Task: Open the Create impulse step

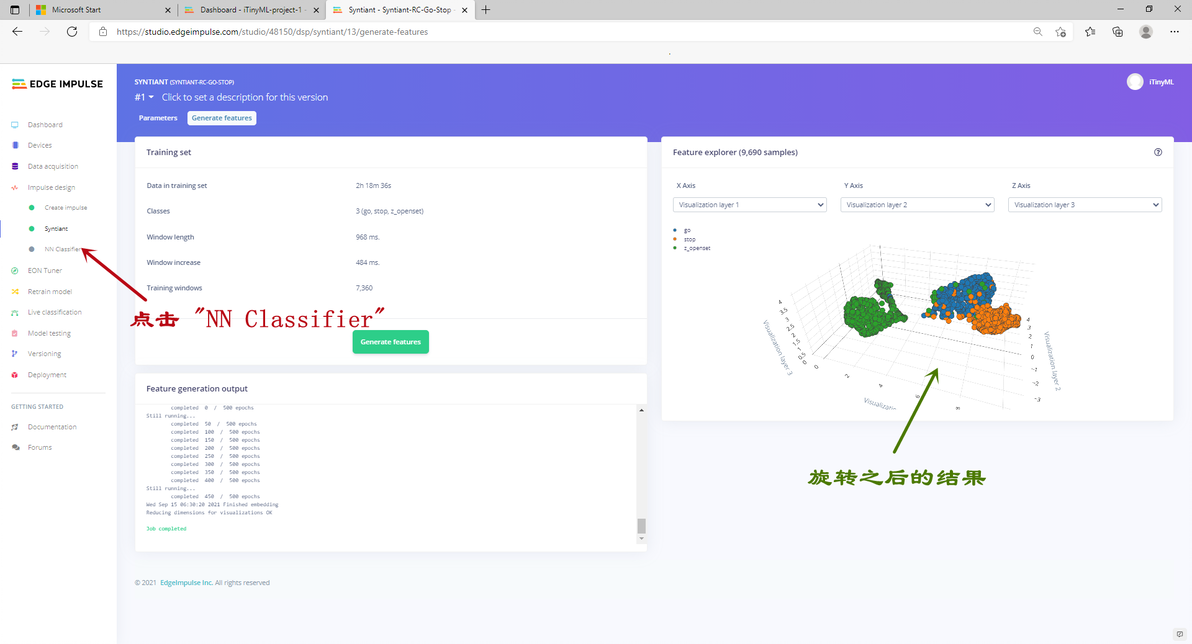Action: [65, 208]
